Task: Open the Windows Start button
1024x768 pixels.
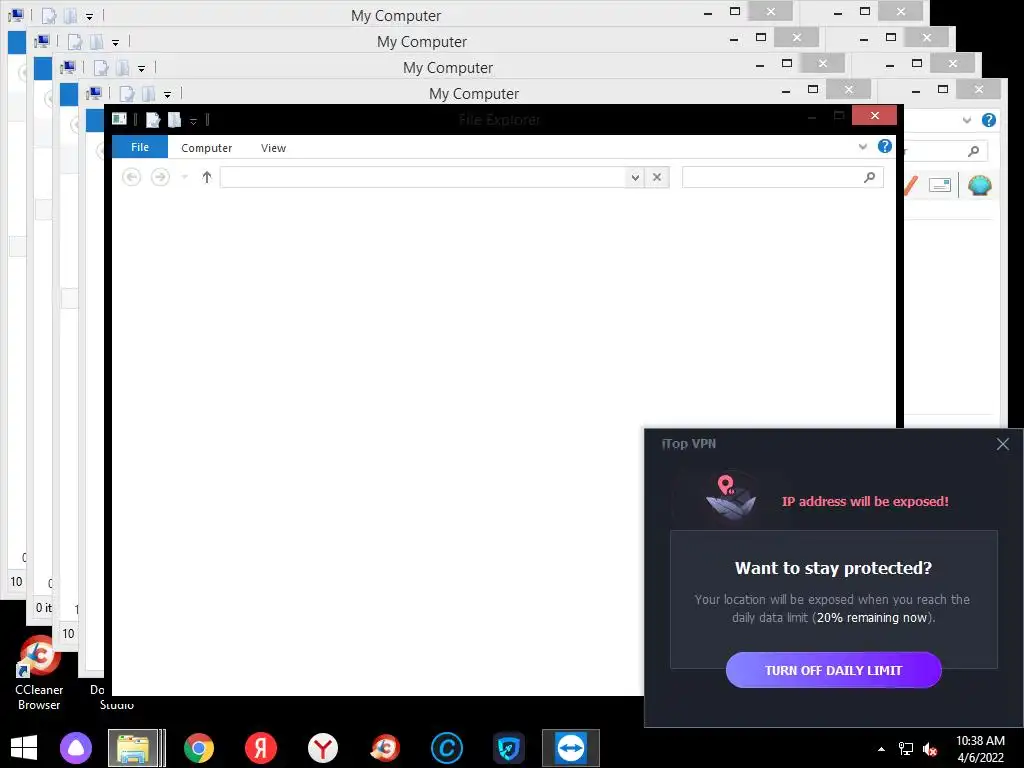Action: (24, 748)
